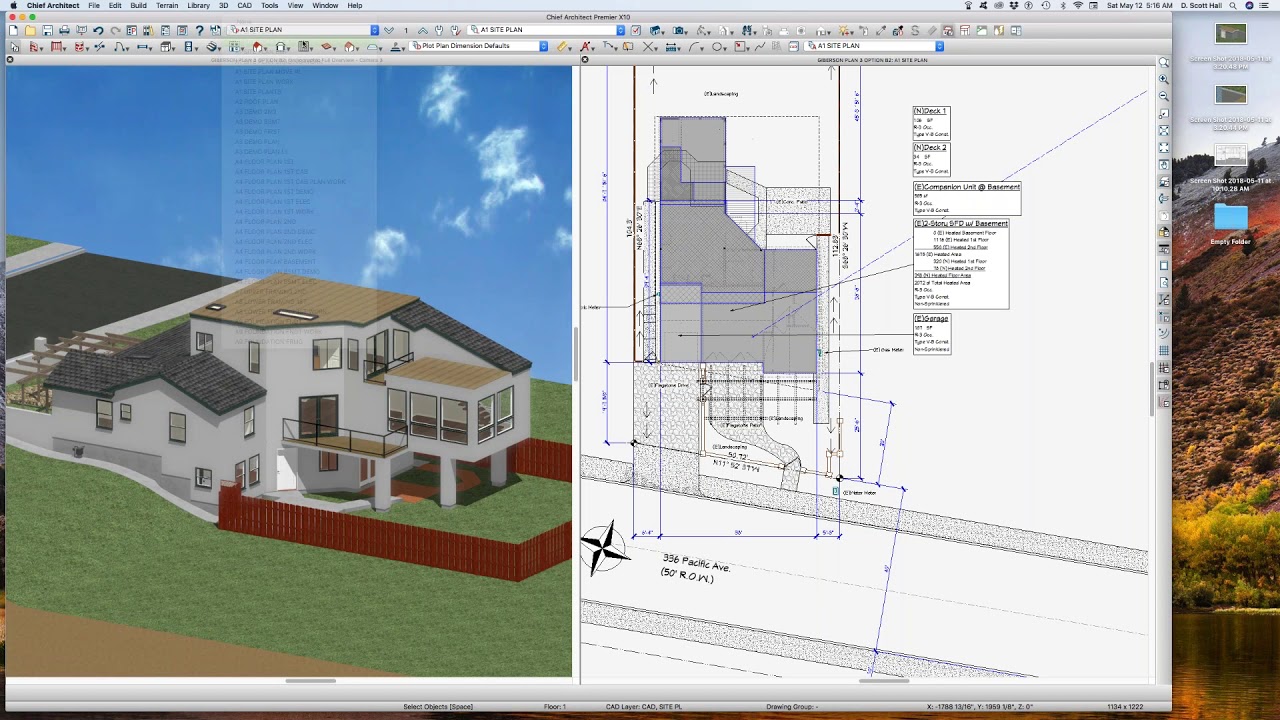Open the Spotlight search icon

pos(1233,5)
